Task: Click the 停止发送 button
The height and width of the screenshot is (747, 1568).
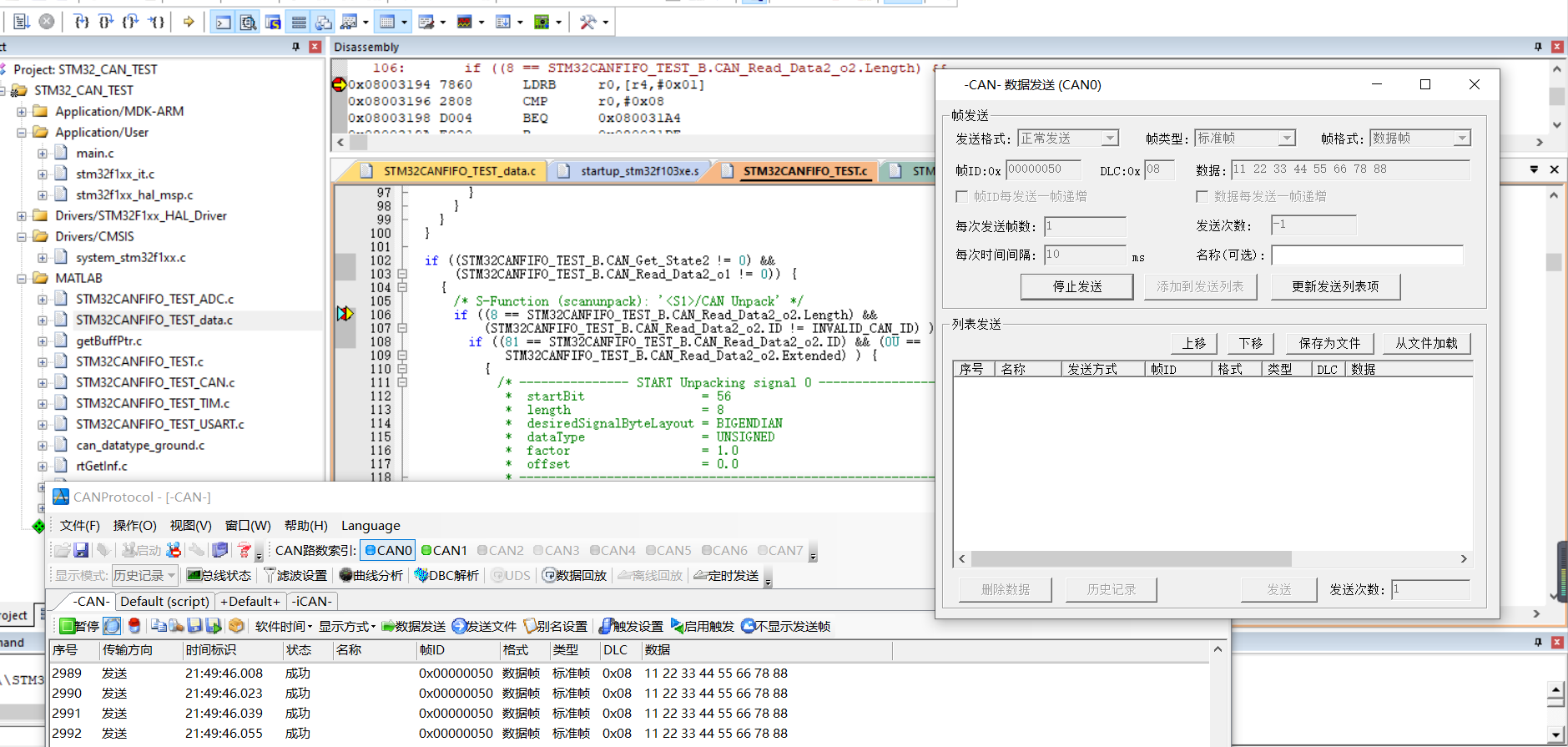Action: click(x=1076, y=286)
